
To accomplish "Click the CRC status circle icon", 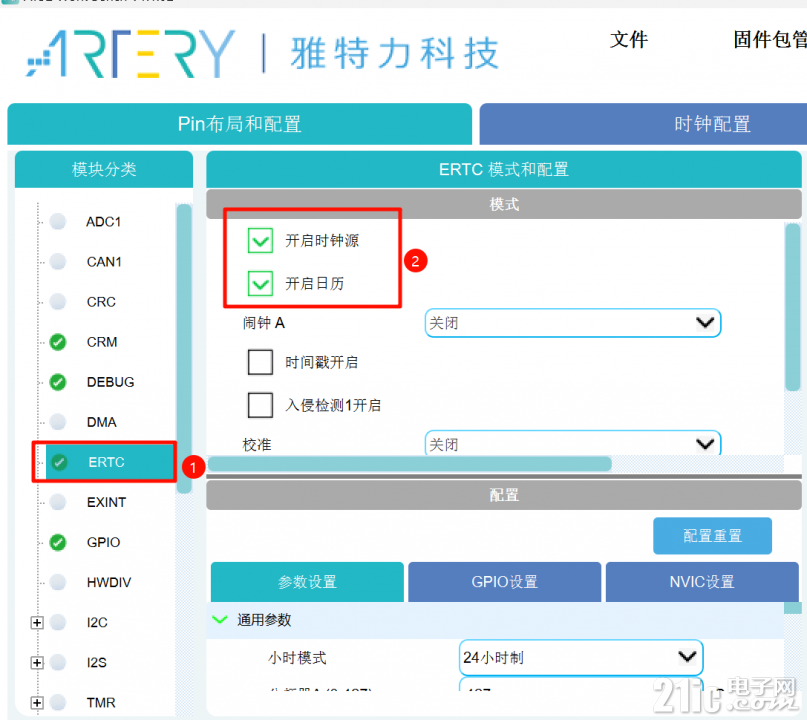I will 58,302.
